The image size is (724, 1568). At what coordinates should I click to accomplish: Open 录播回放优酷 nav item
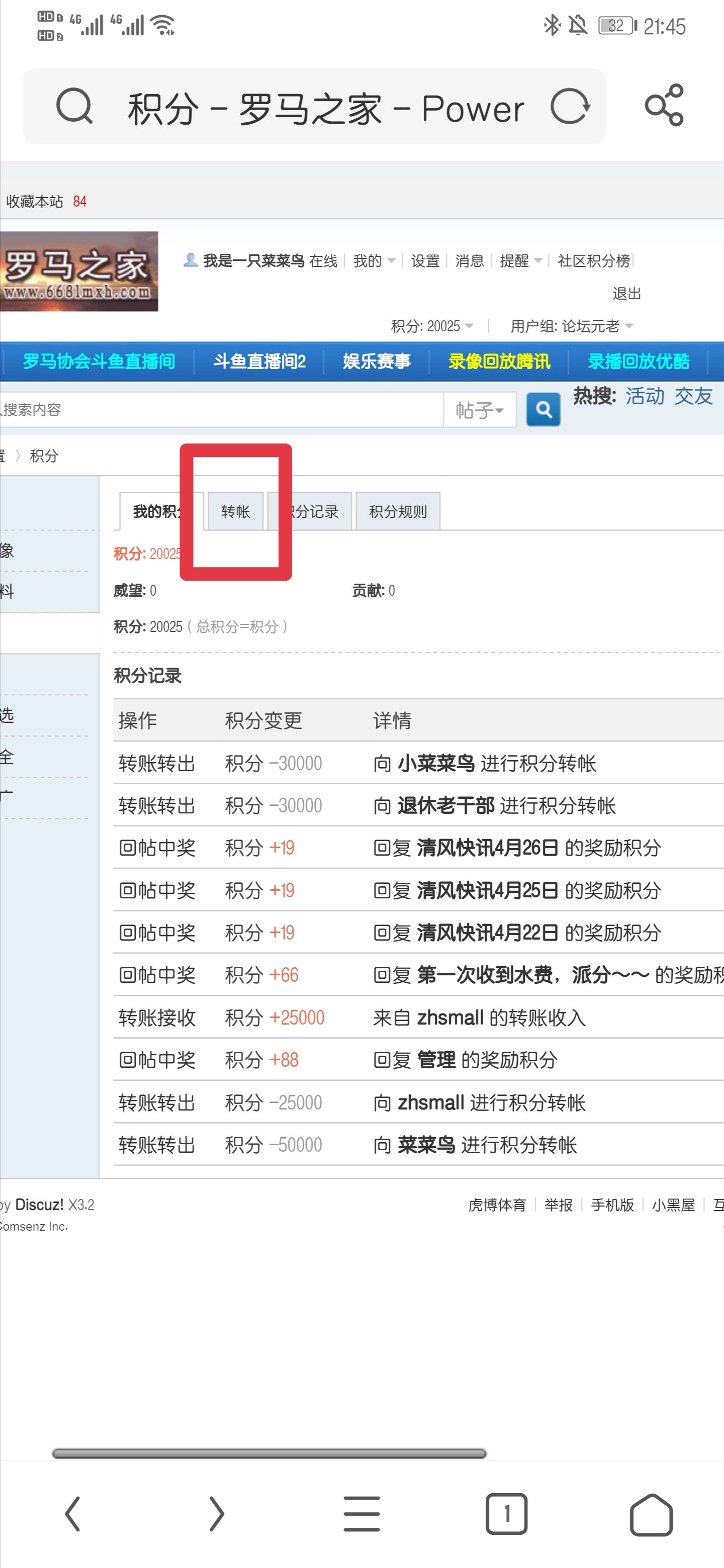pos(638,361)
